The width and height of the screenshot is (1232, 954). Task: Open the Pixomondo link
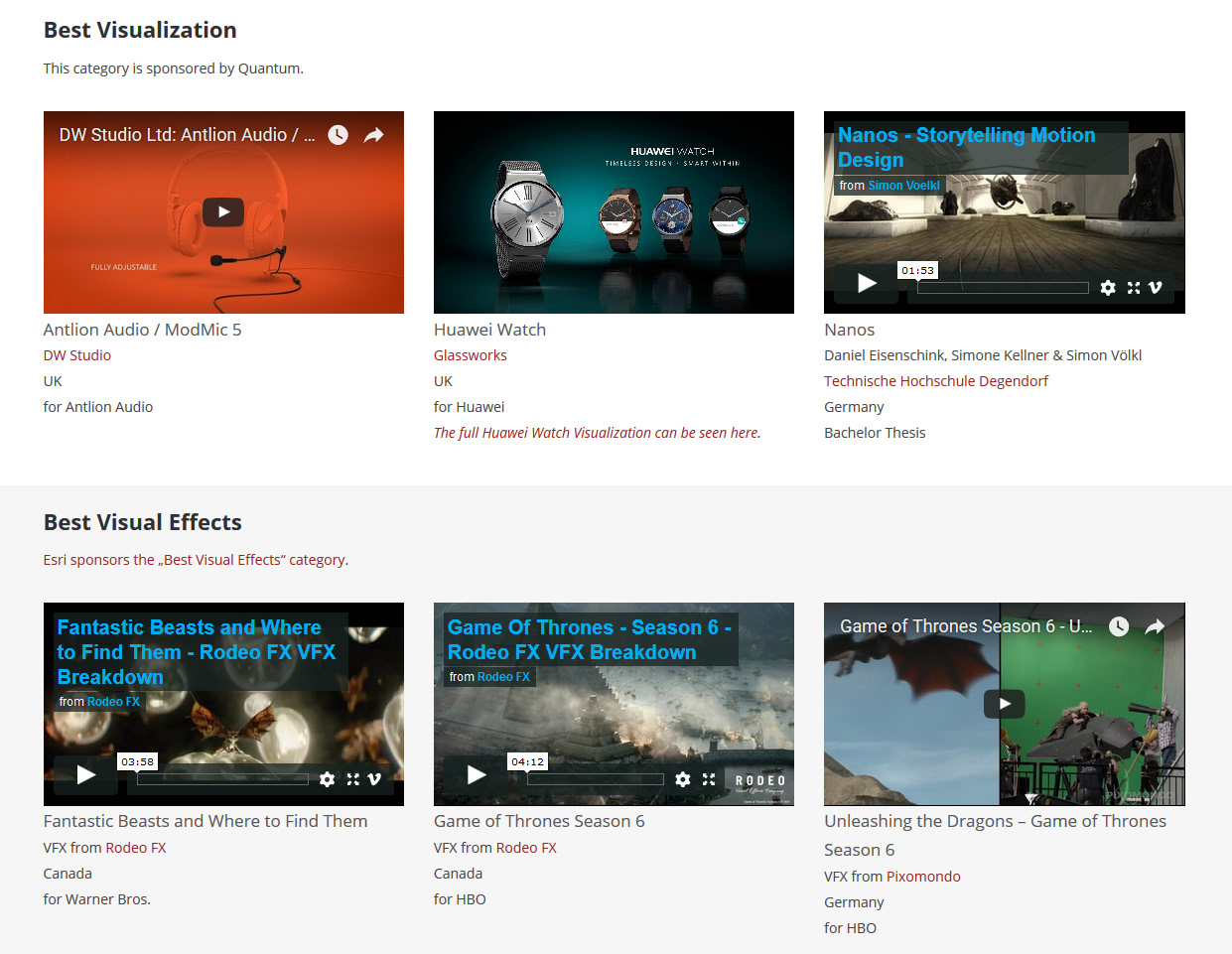pos(923,877)
